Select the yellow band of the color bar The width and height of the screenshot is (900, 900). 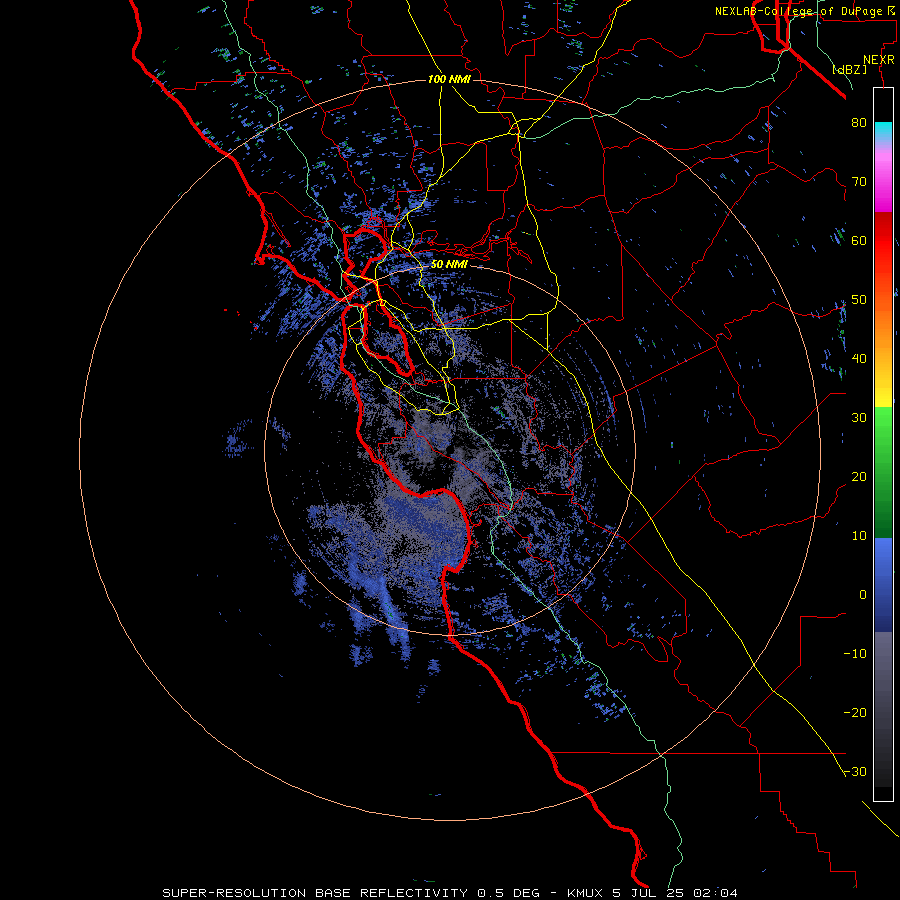coord(883,393)
